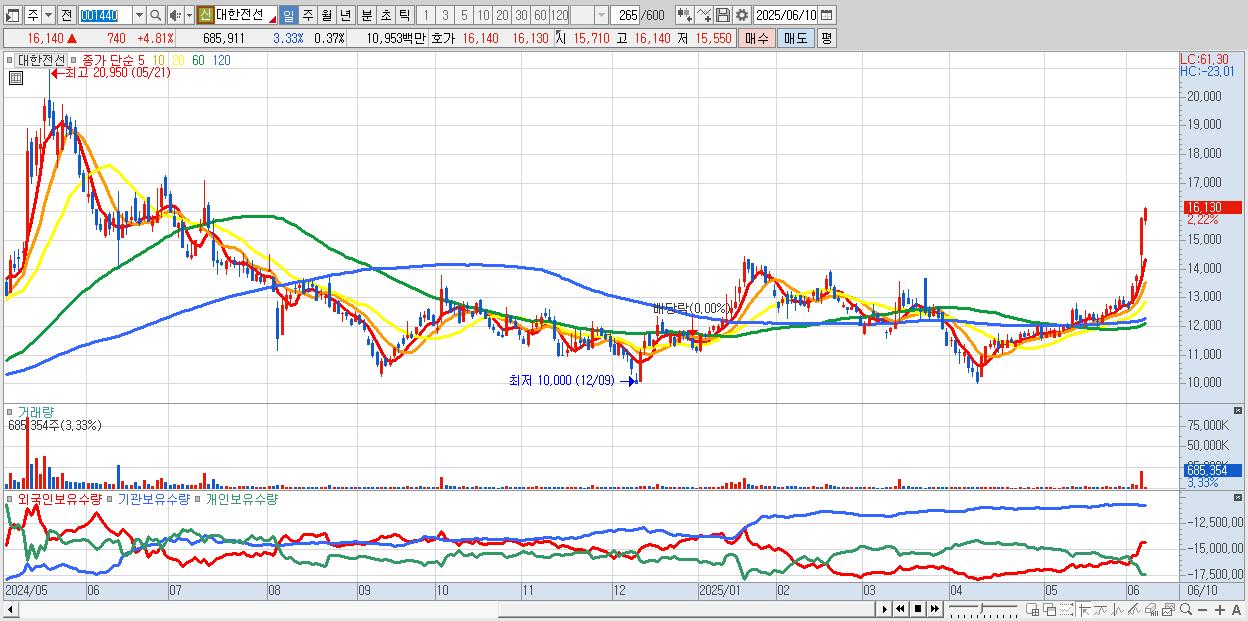Click the 대한전선 chart legend label

[40, 59]
